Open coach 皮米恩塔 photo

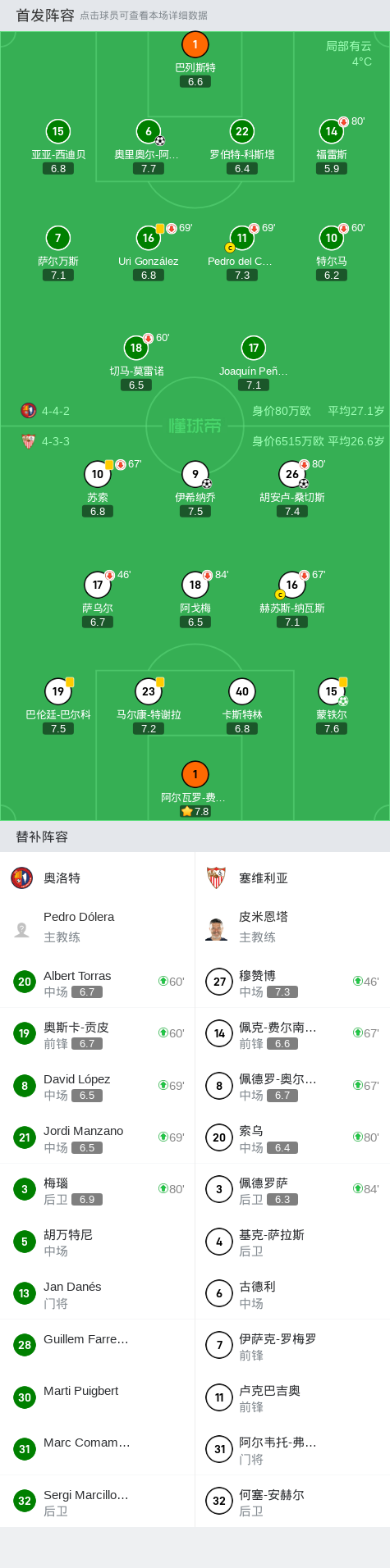(x=217, y=929)
